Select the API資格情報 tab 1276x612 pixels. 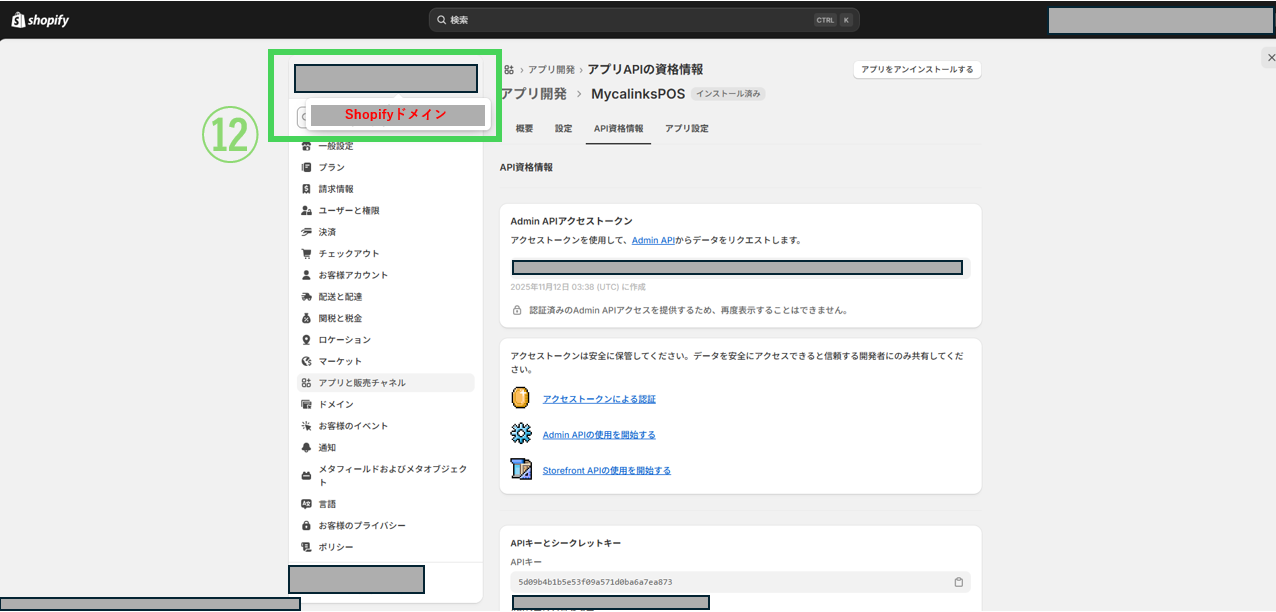618,129
